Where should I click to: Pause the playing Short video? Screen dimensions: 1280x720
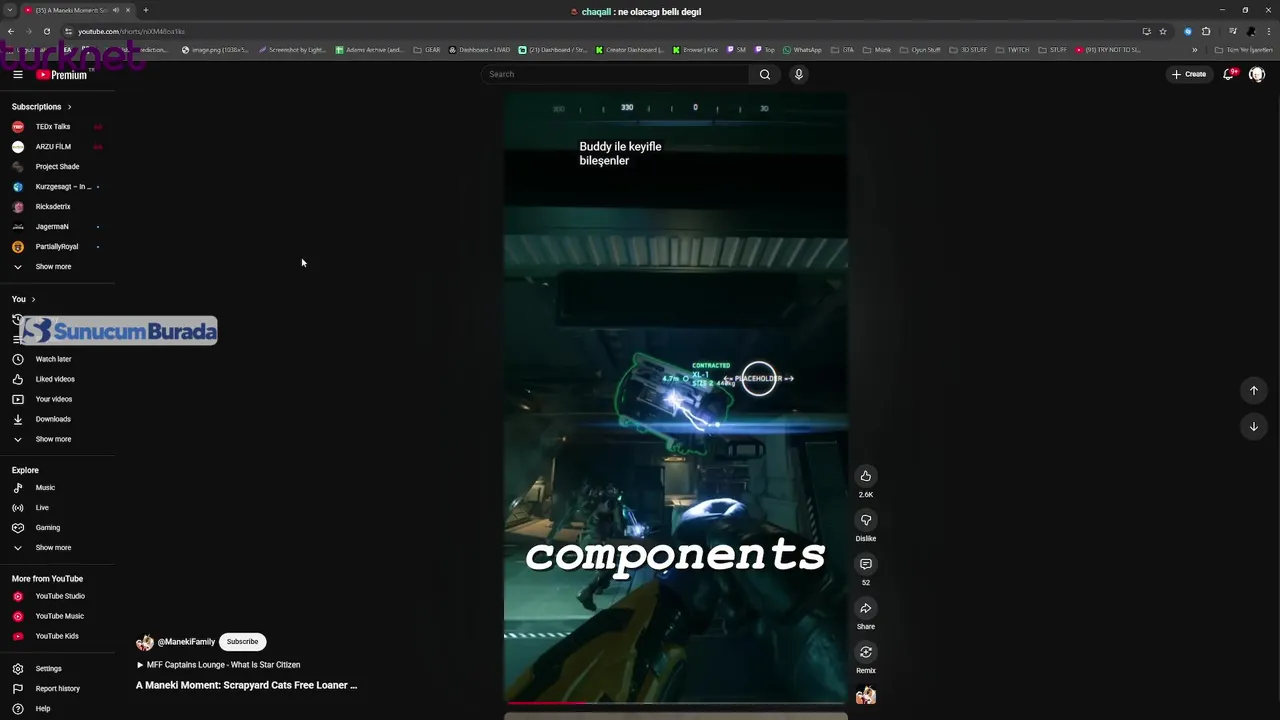676,398
